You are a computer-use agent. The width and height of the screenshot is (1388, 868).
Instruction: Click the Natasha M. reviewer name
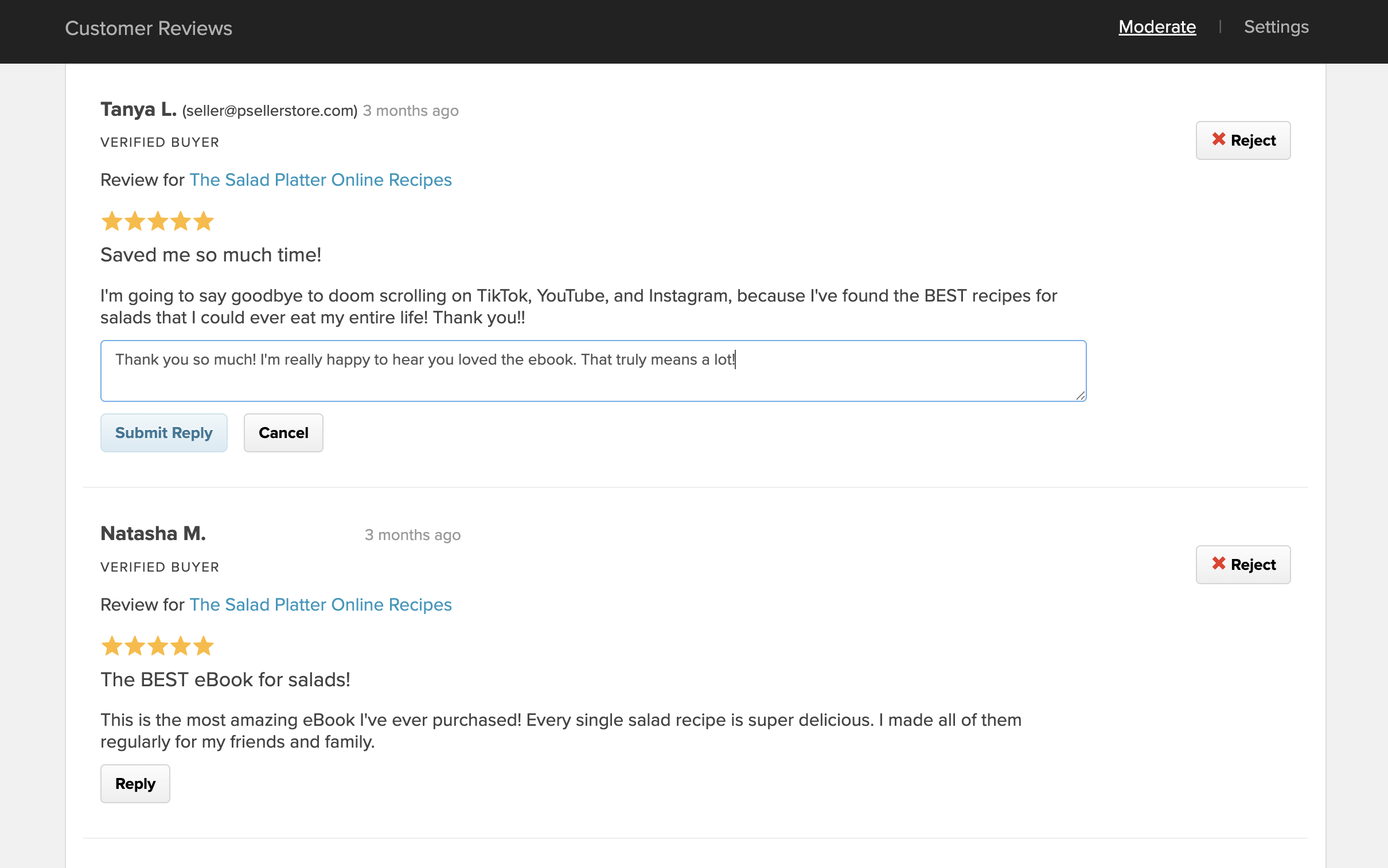(x=153, y=534)
